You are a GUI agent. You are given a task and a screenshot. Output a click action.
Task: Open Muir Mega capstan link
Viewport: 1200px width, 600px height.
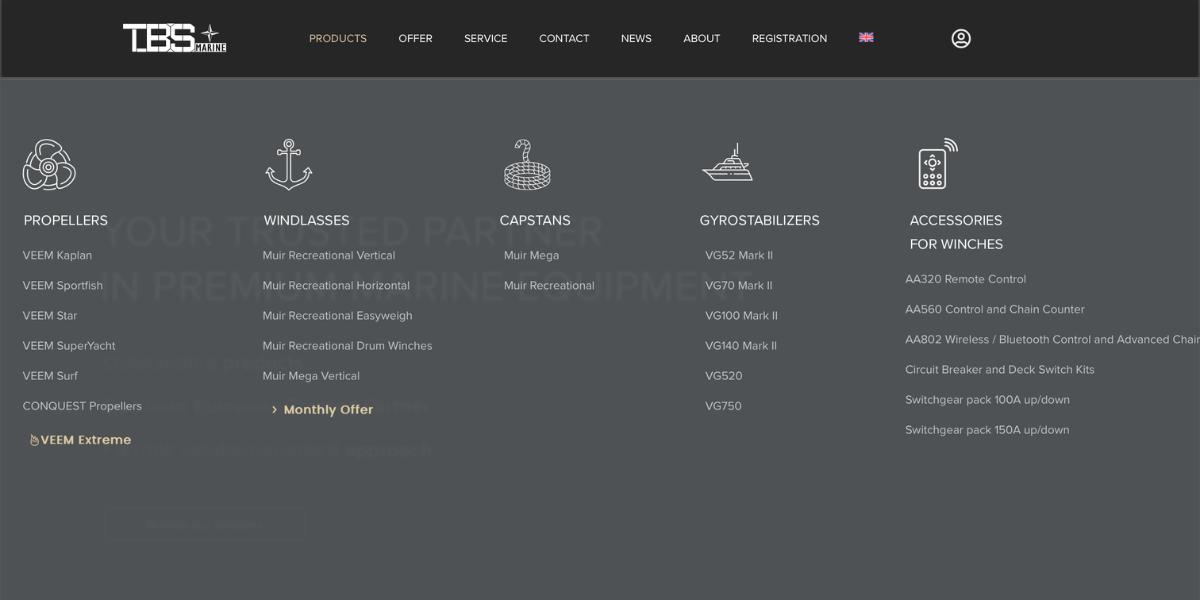[x=531, y=255]
